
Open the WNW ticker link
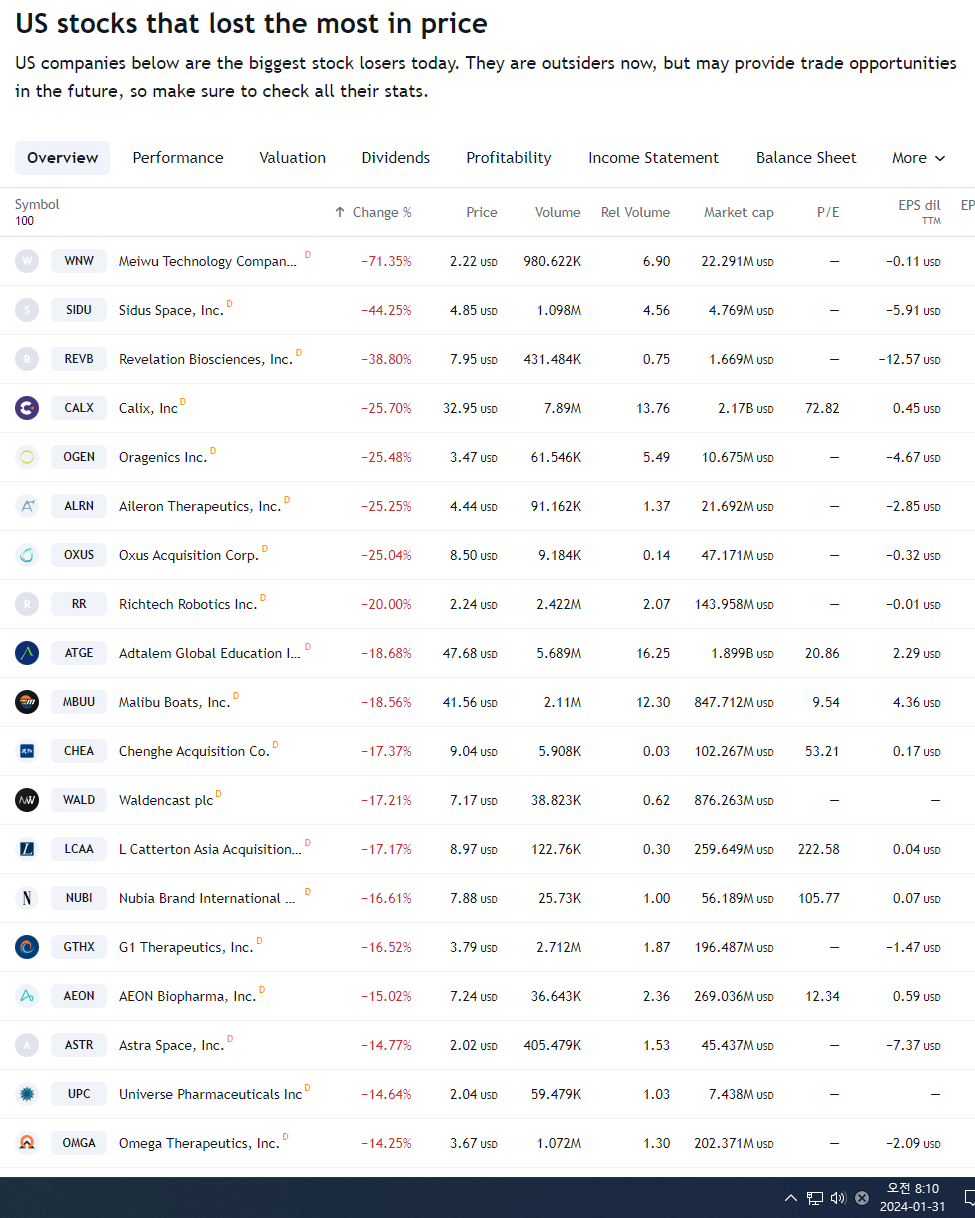click(x=79, y=261)
